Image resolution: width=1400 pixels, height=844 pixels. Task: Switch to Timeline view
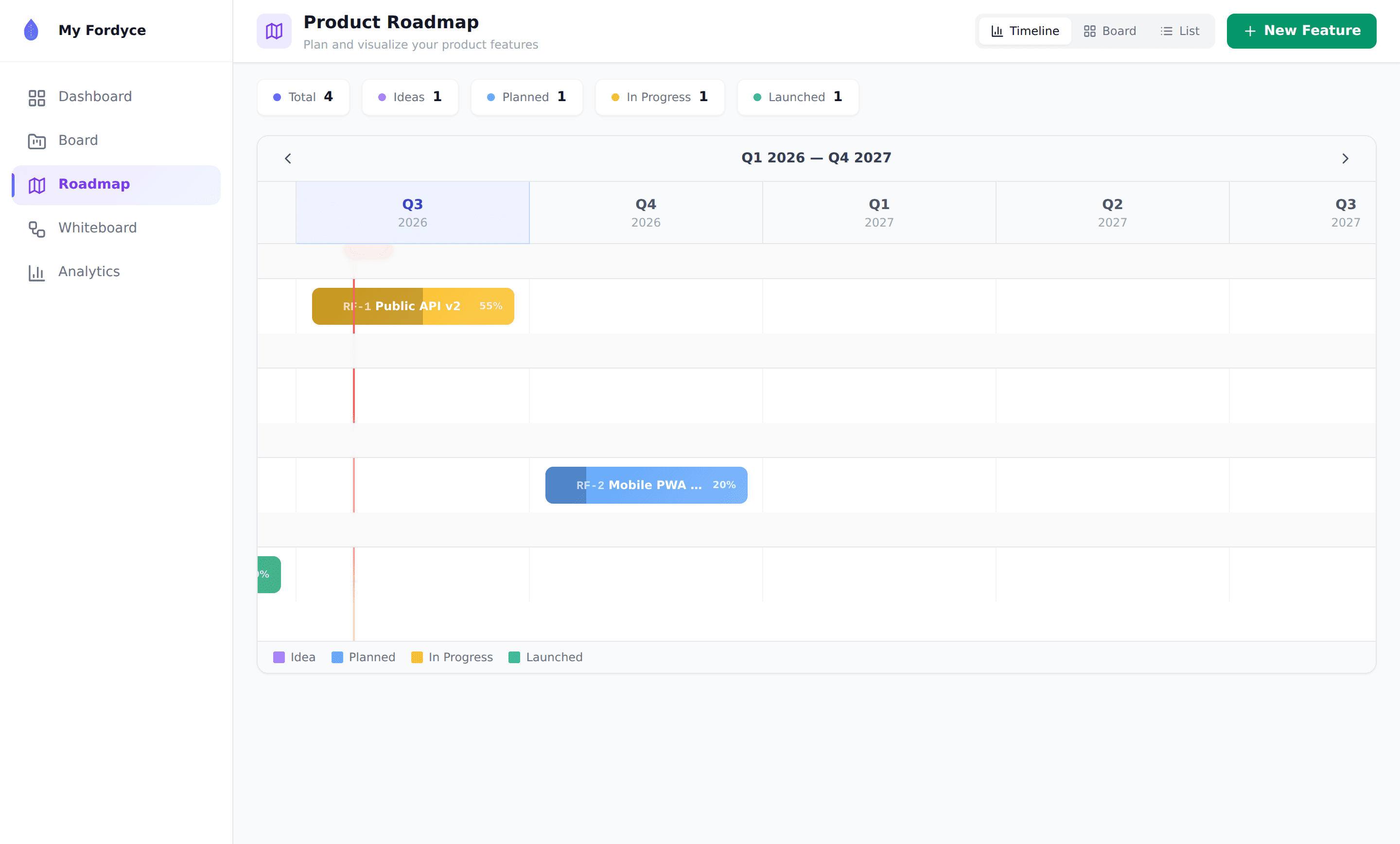[1024, 31]
